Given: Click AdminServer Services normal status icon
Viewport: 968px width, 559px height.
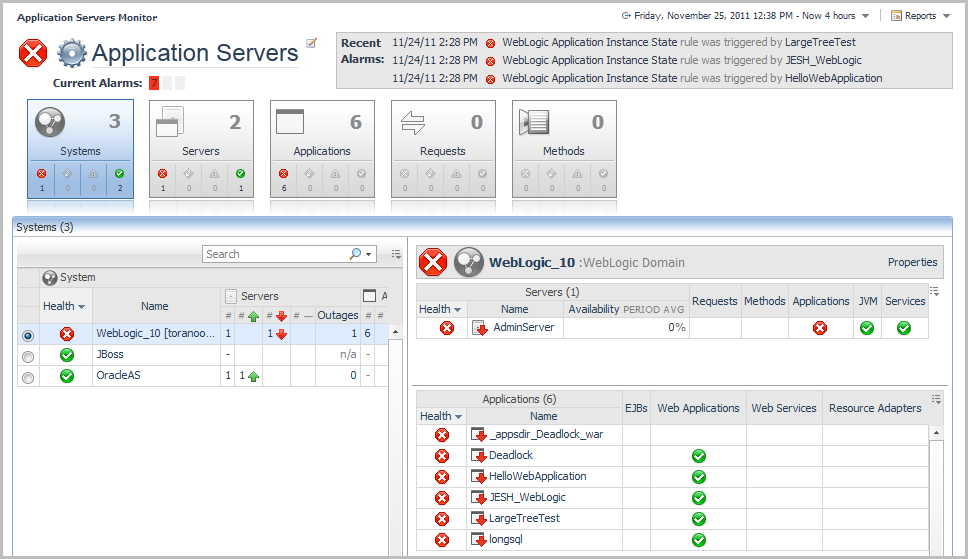Looking at the screenshot, I should click(x=904, y=328).
